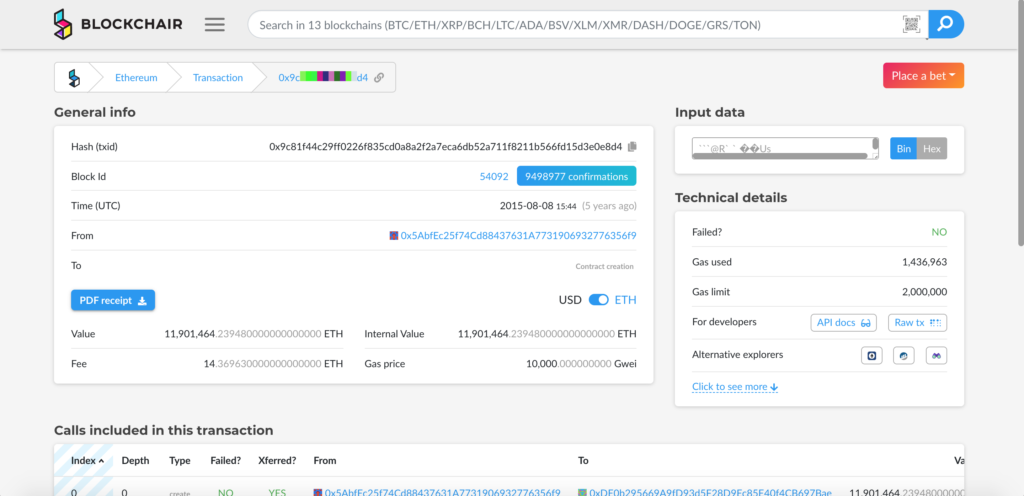Click the magnifier search button
Image resolution: width=1024 pixels, height=496 pixels.
946,25
